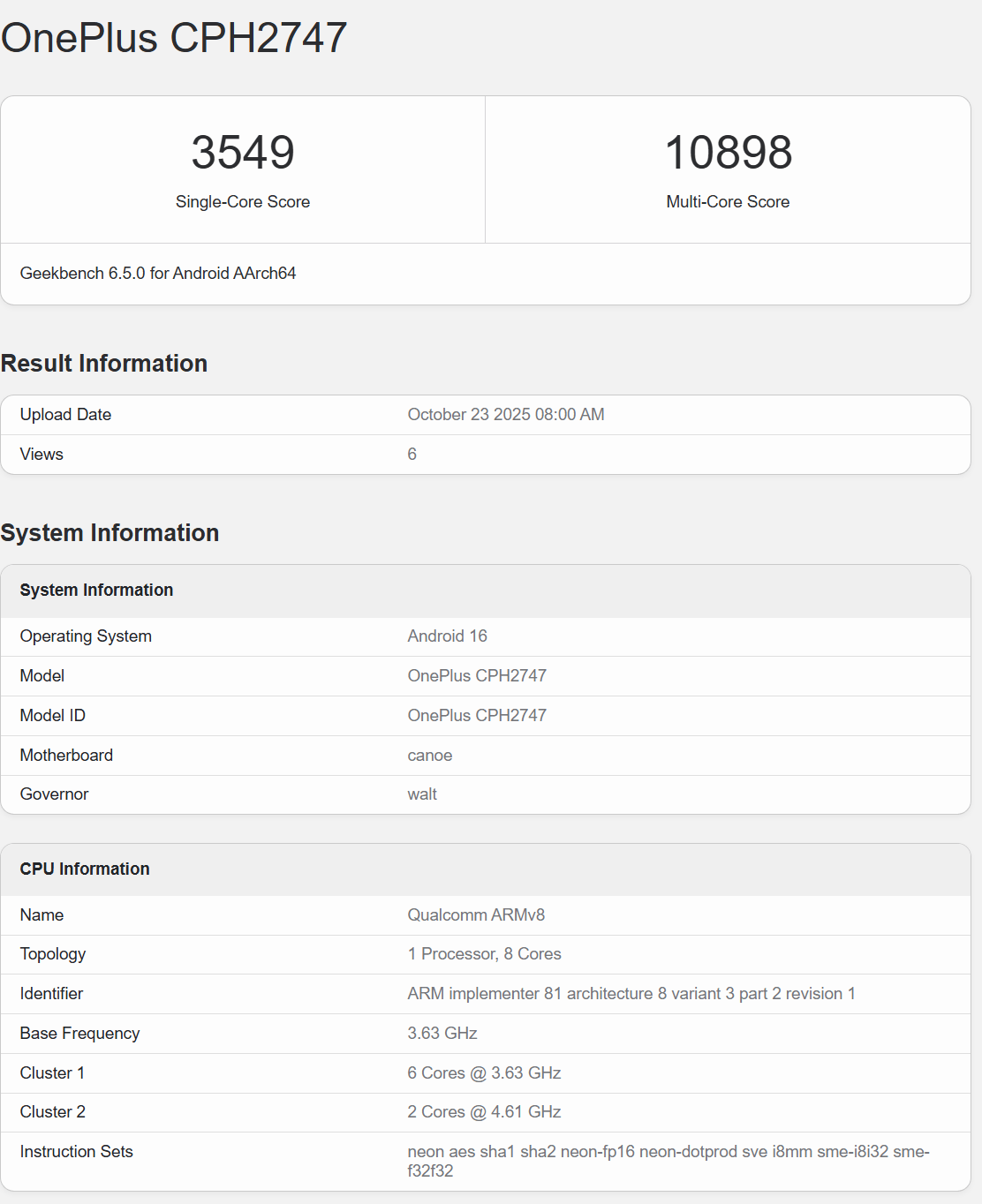Click the CPU Information table header
This screenshot has height=1204, width=982.
(85, 869)
